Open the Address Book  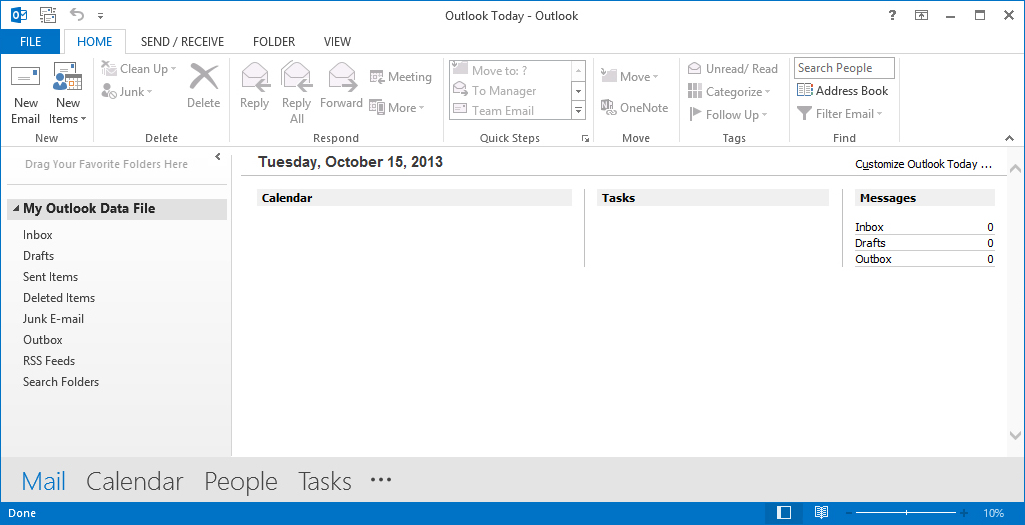tap(843, 91)
